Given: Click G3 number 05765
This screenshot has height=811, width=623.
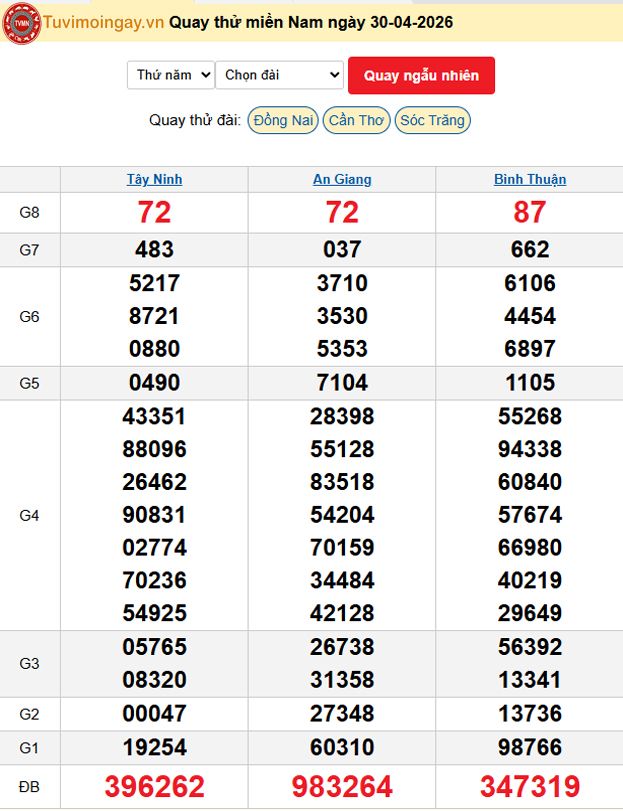Looking at the screenshot, I should click(x=155, y=648).
